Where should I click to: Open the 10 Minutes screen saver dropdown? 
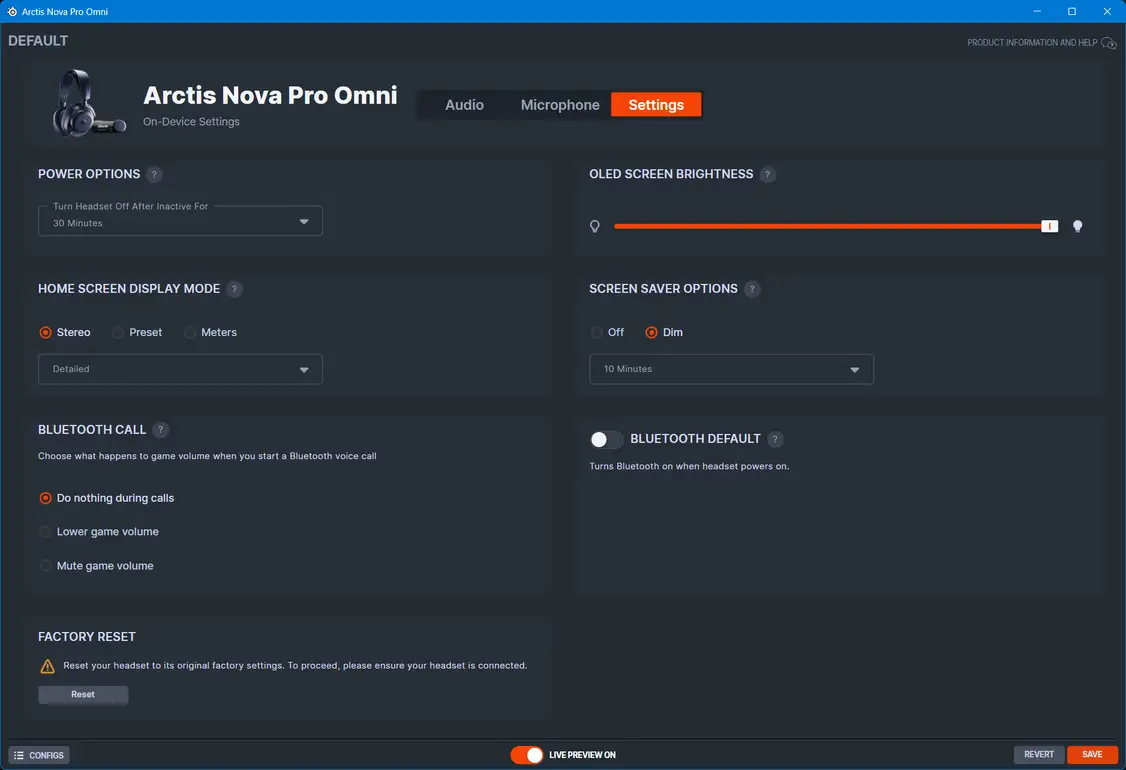[731, 369]
